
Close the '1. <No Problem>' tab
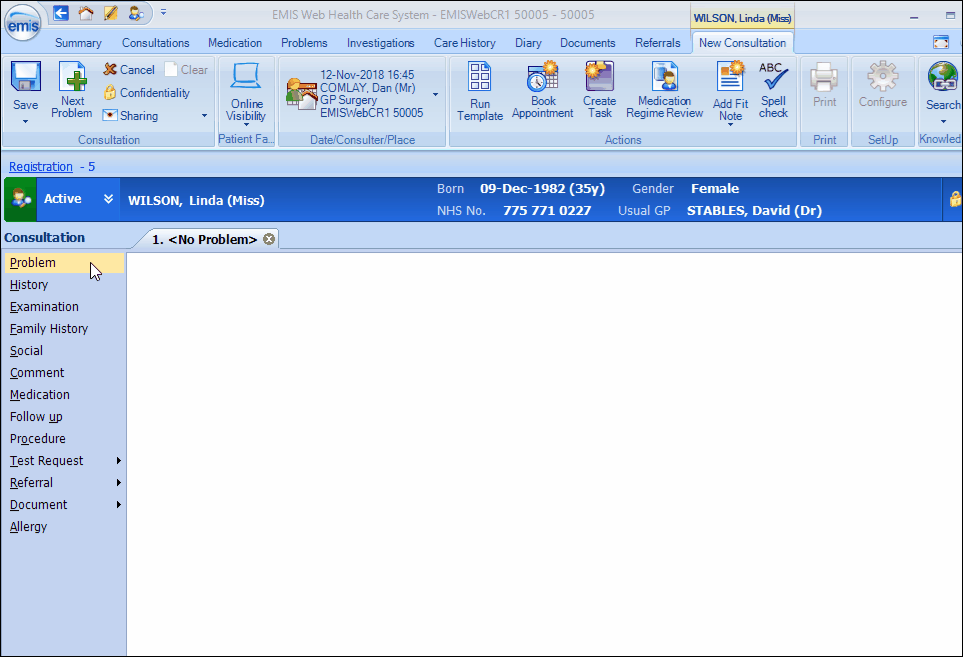coord(269,239)
